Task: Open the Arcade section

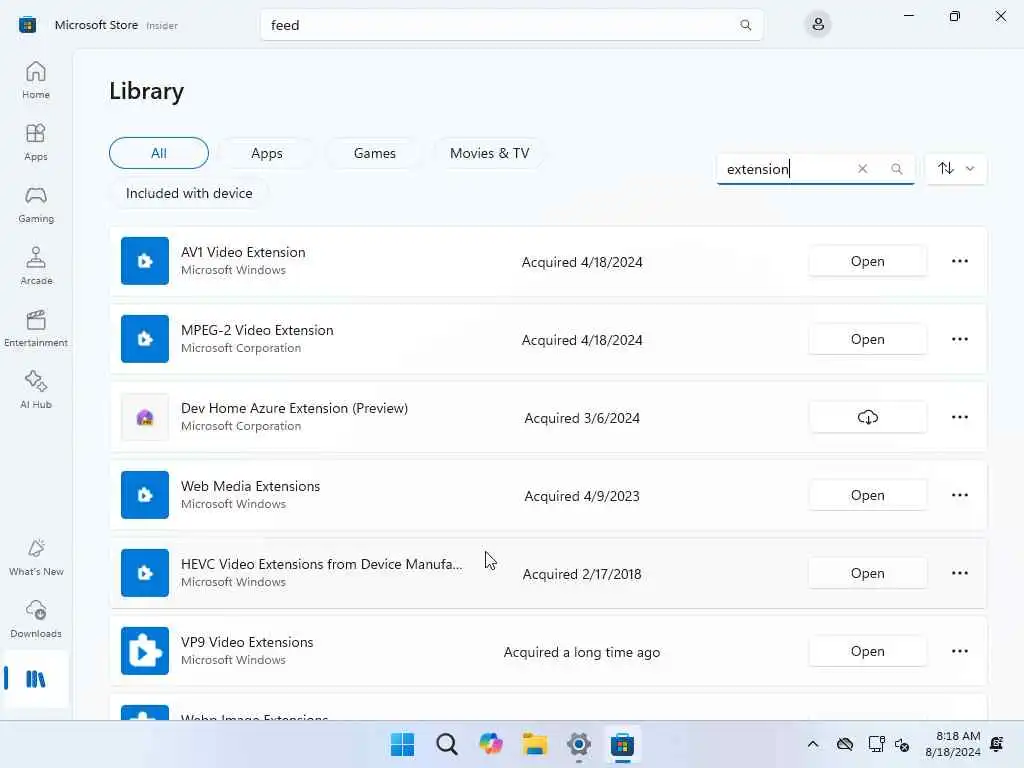Action: [x=36, y=266]
